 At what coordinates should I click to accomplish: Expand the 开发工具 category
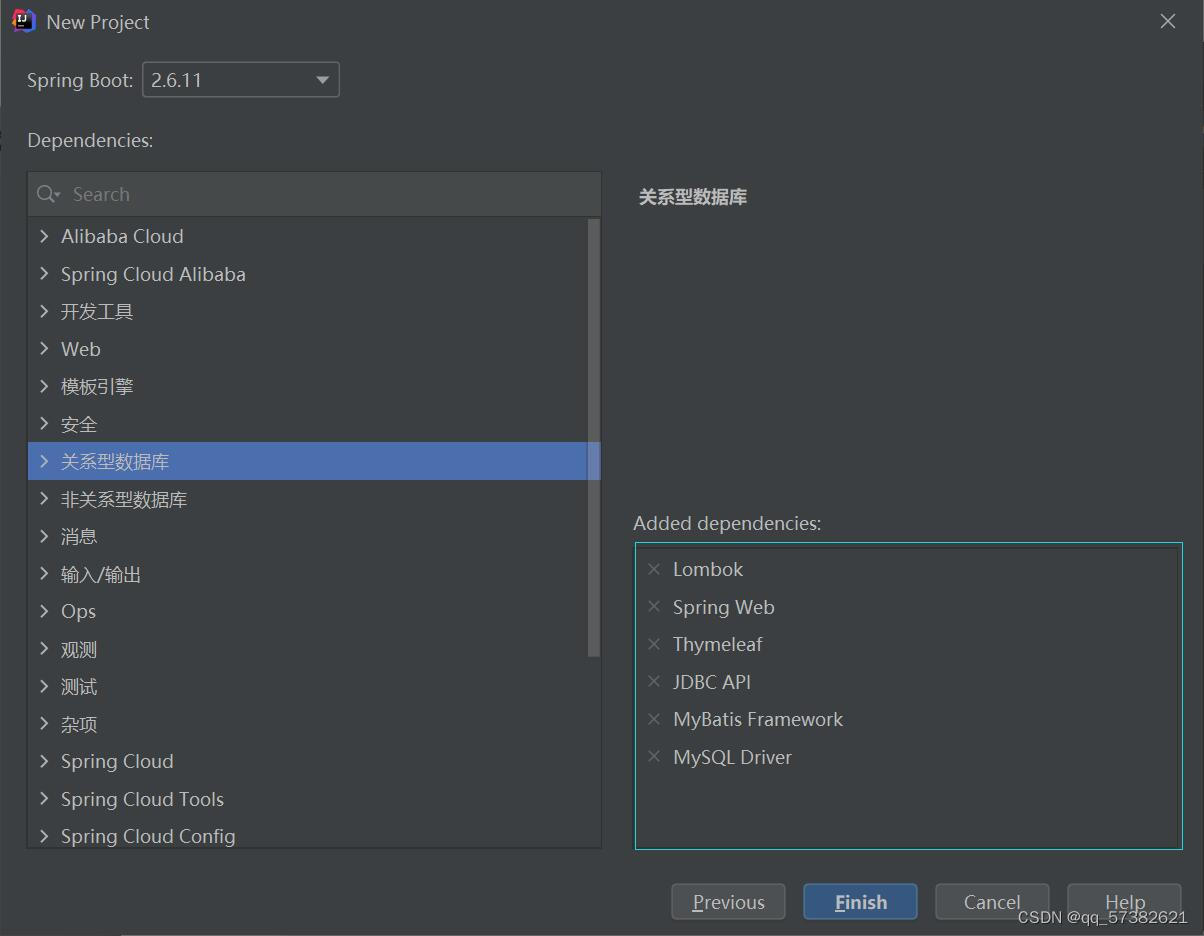click(x=44, y=311)
